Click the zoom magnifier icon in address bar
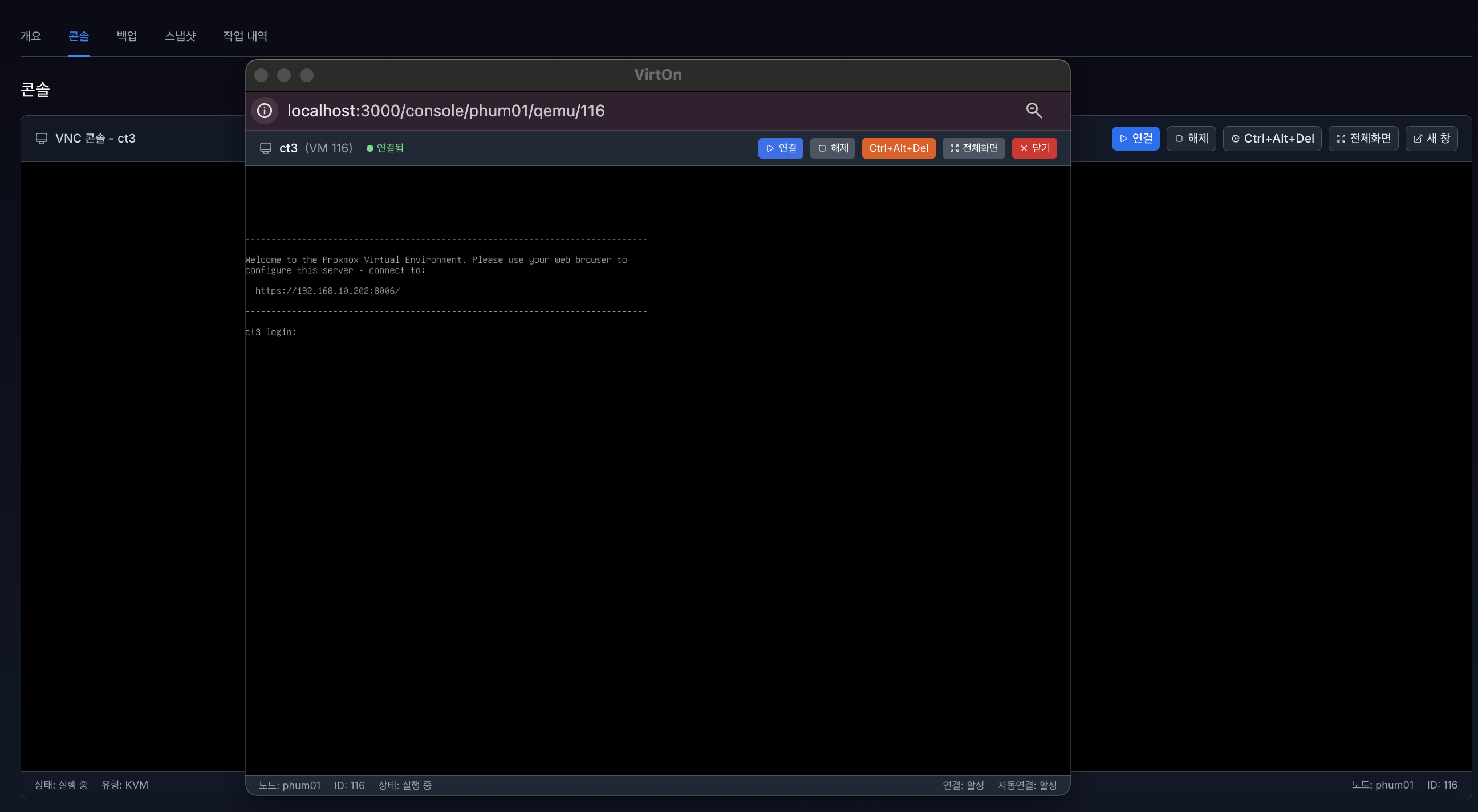Screen dimensions: 1478x812 (x=1033, y=111)
